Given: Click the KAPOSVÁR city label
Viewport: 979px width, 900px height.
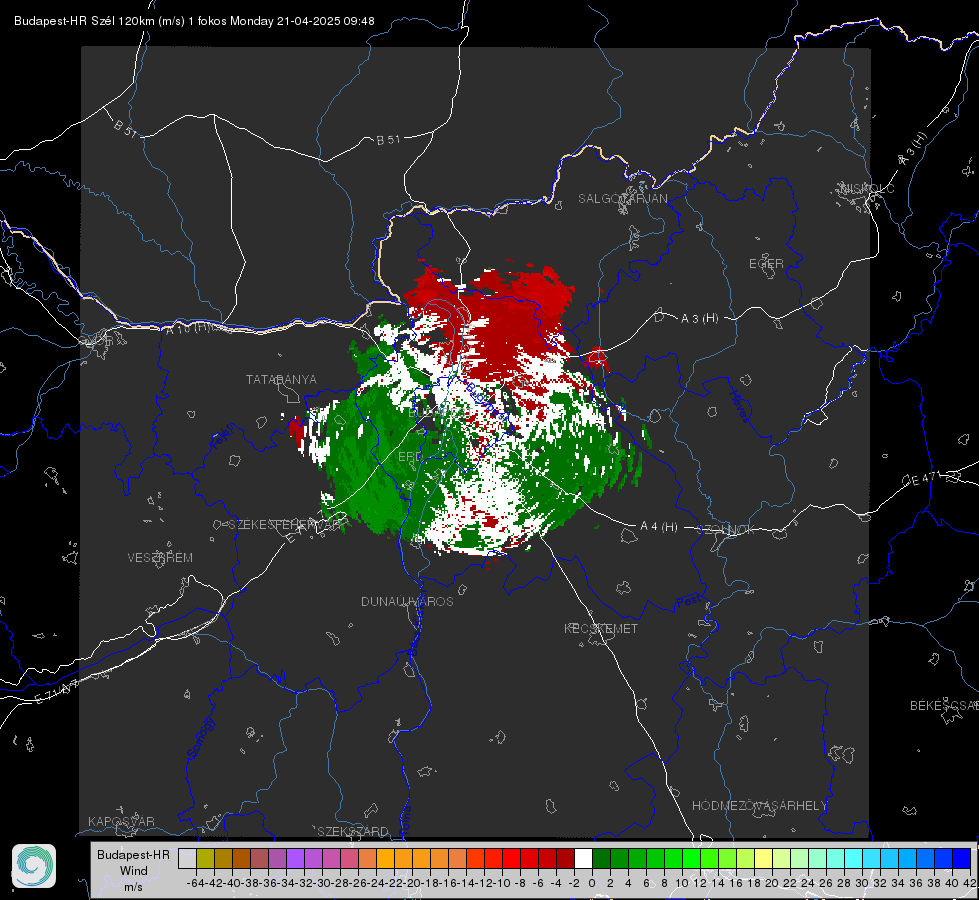Looking at the screenshot, I should [121, 821].
